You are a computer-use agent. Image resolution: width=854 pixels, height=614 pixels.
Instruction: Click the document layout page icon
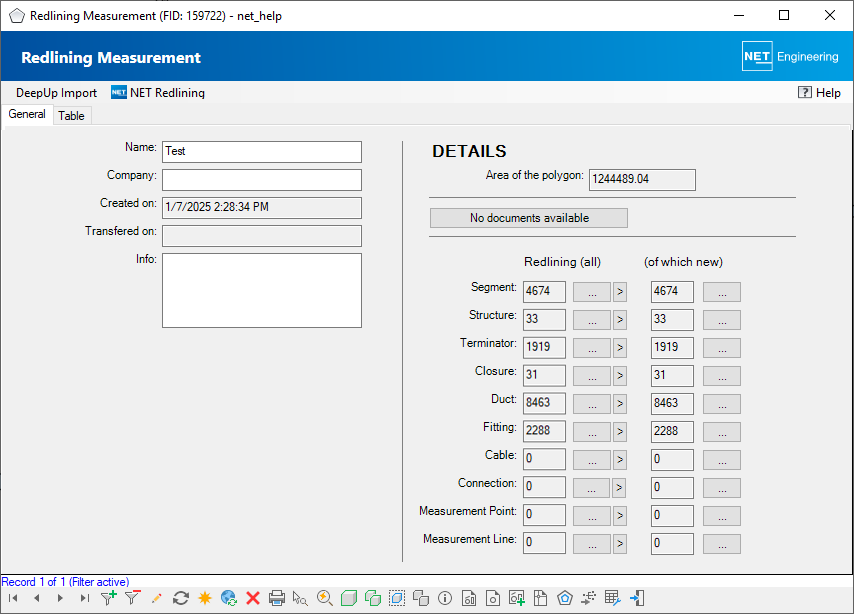pos(540,598)
